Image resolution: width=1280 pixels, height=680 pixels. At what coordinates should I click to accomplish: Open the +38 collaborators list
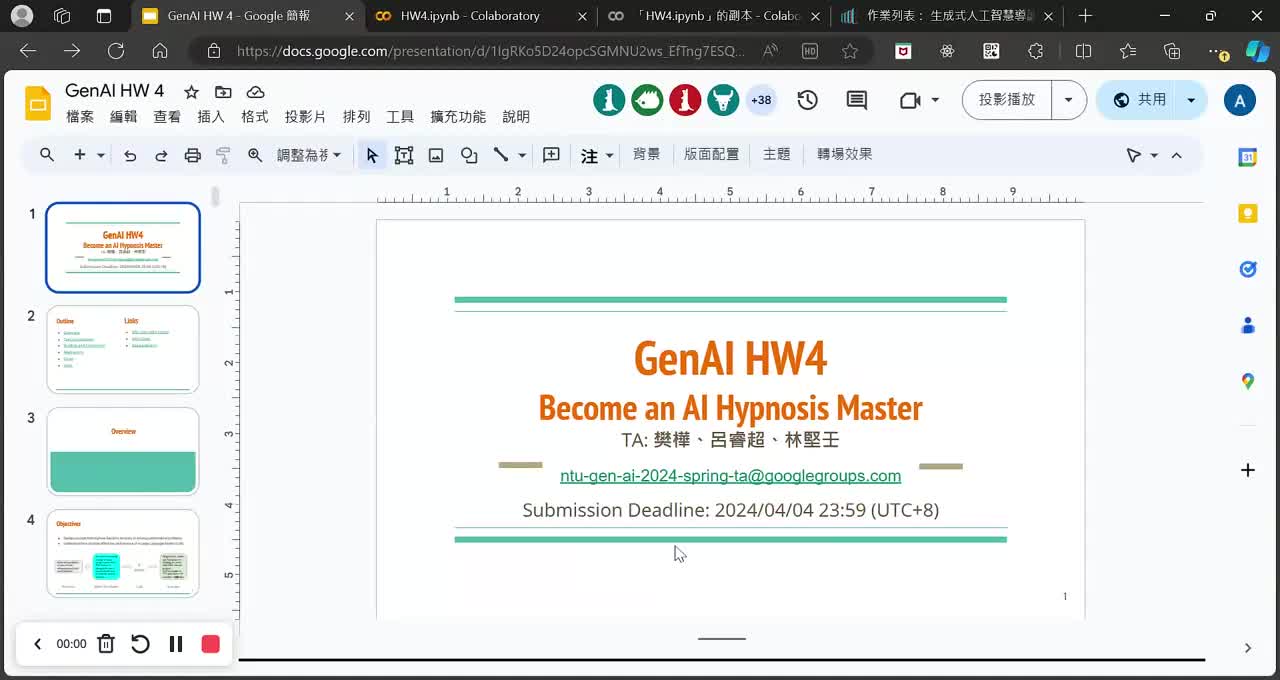[761, 100]
